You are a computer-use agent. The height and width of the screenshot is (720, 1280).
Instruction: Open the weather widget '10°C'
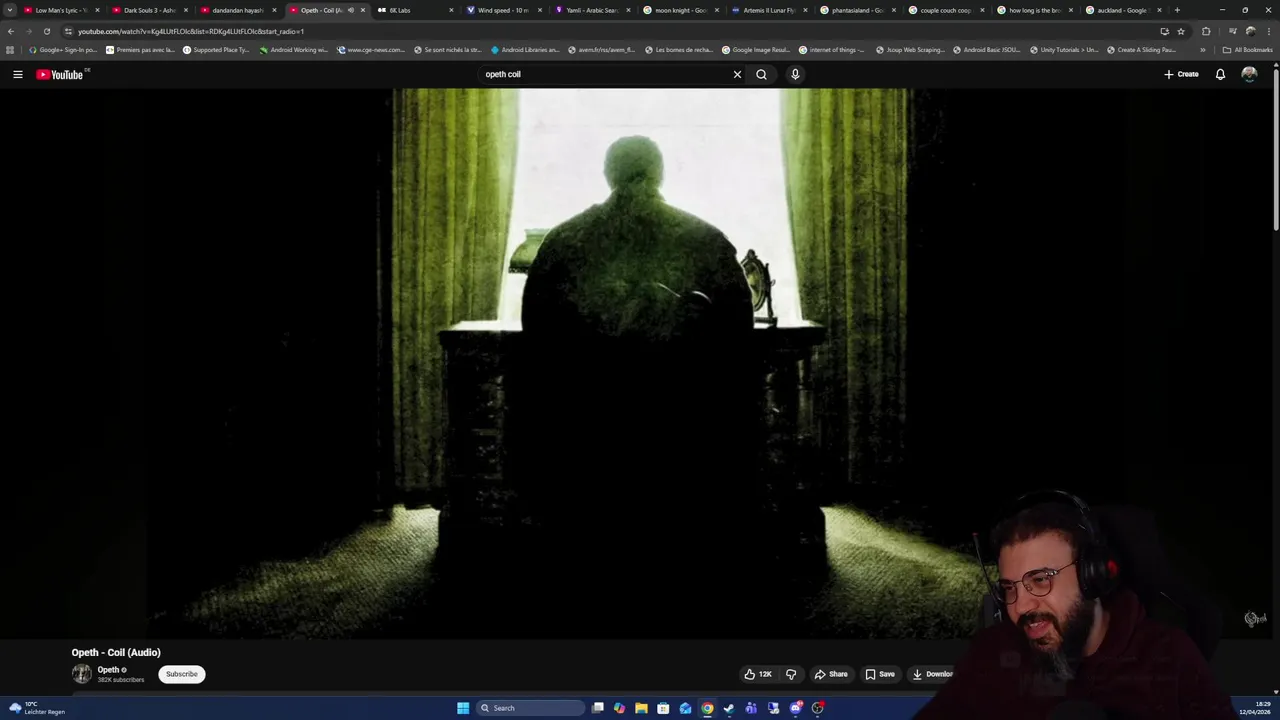pos(37,708)
